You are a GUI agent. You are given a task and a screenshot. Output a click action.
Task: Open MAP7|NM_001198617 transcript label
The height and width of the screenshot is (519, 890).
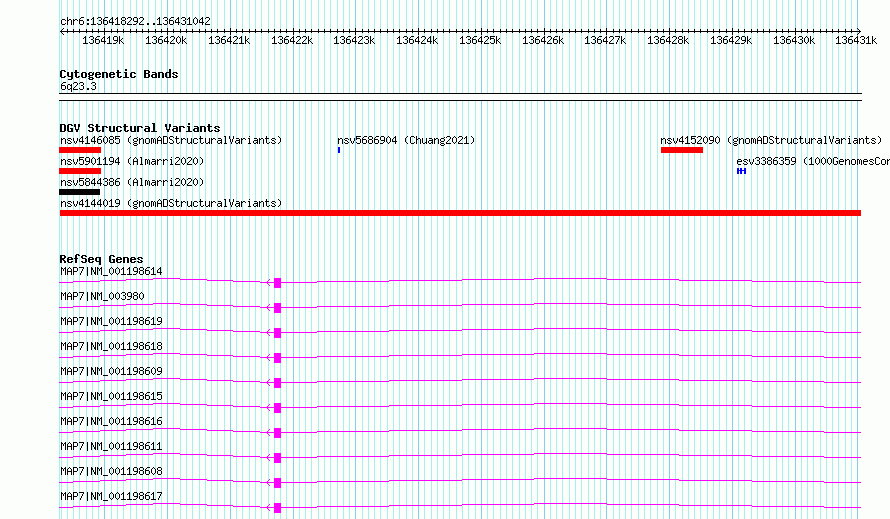(x=111, y=496)
